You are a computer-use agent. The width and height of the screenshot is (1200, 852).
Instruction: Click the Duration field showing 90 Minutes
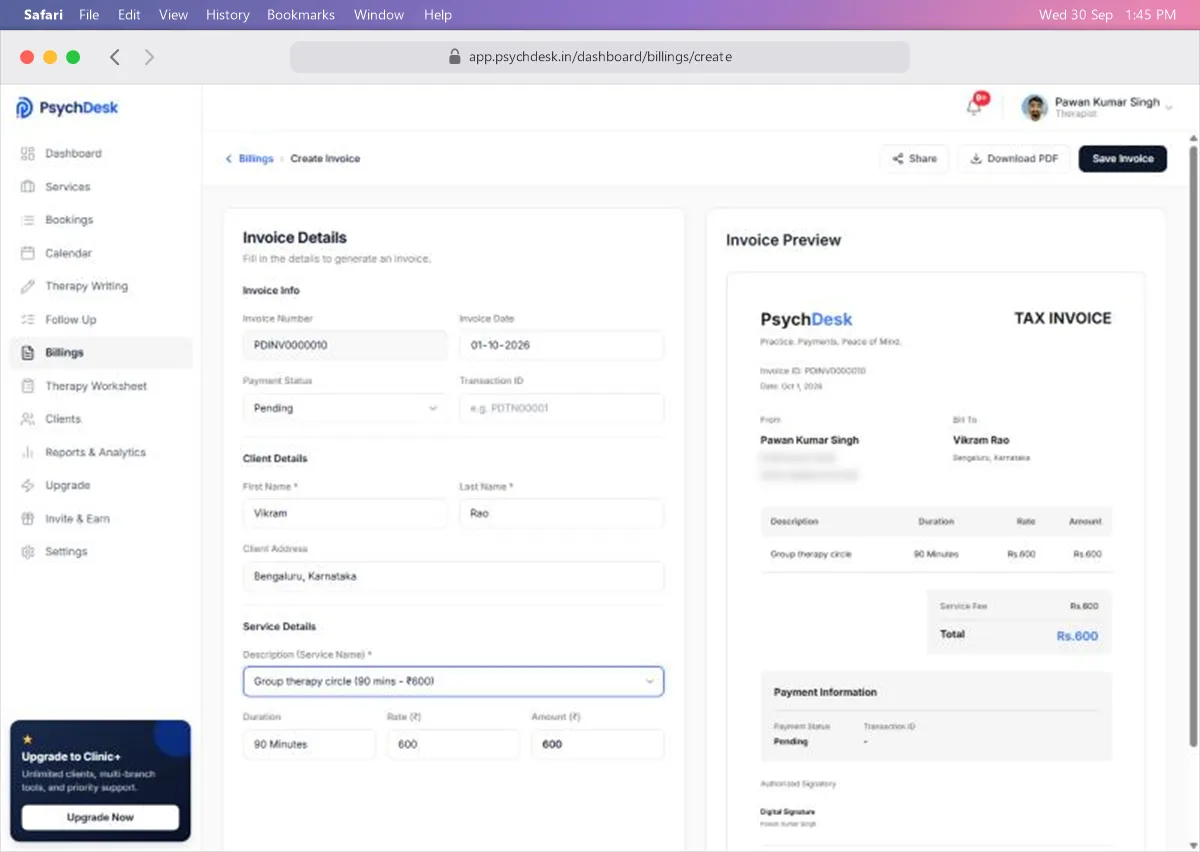(x=309, y=744)
